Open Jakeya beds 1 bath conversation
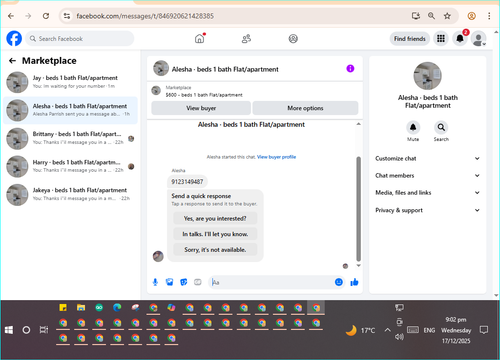The height and width of the screenshot is (360, 500). point(70,194)
